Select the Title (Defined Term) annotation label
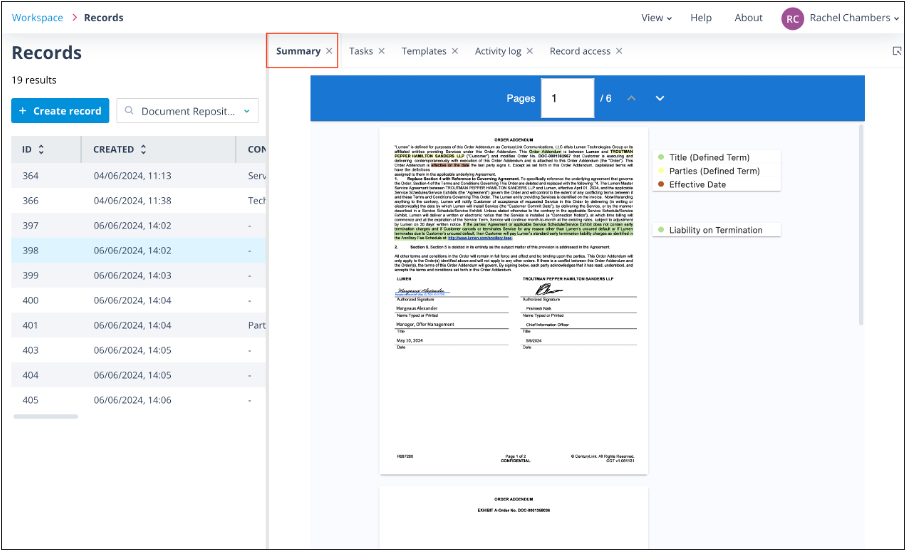 pos(709,157)
